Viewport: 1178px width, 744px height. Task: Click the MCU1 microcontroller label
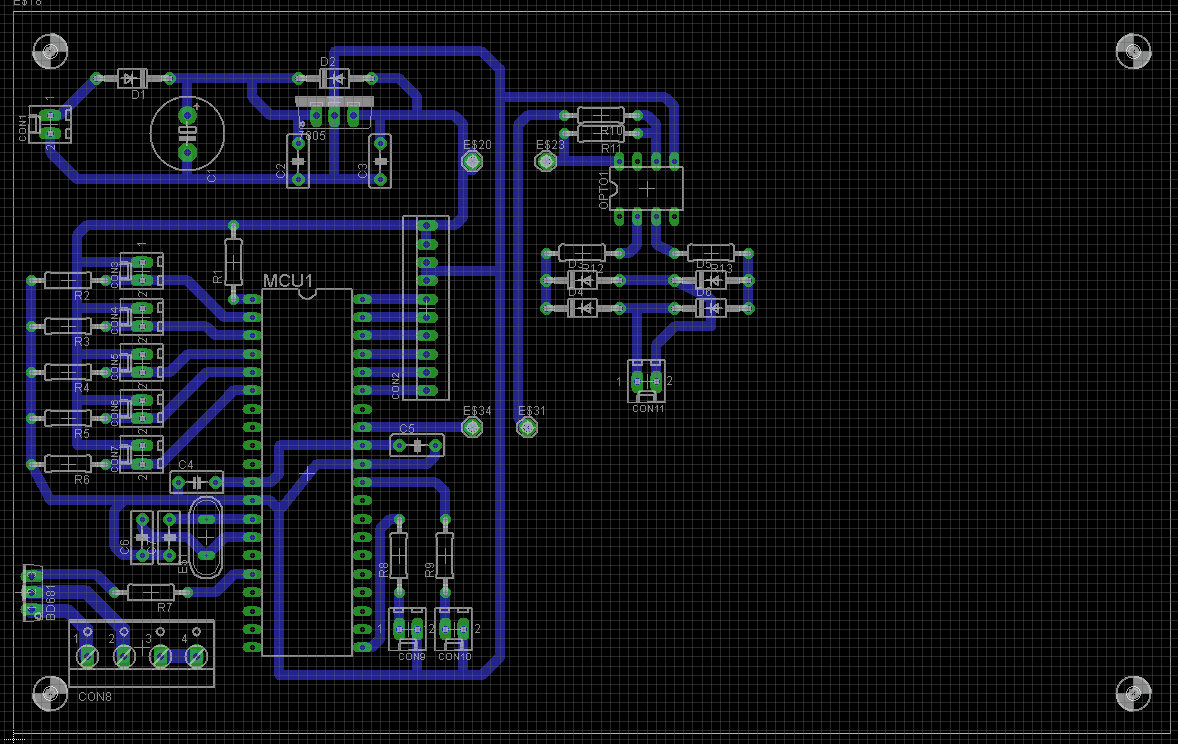point(288,280)
